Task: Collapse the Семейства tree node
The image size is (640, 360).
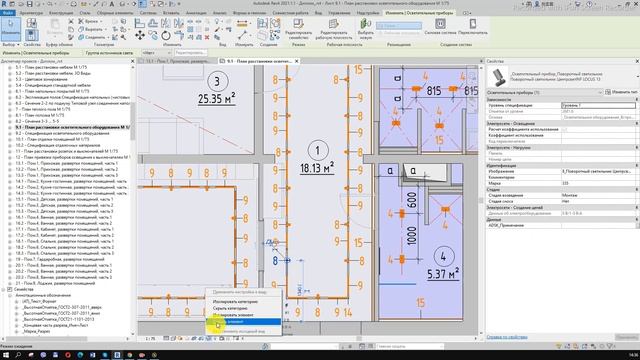Action: tap(3, 289)
